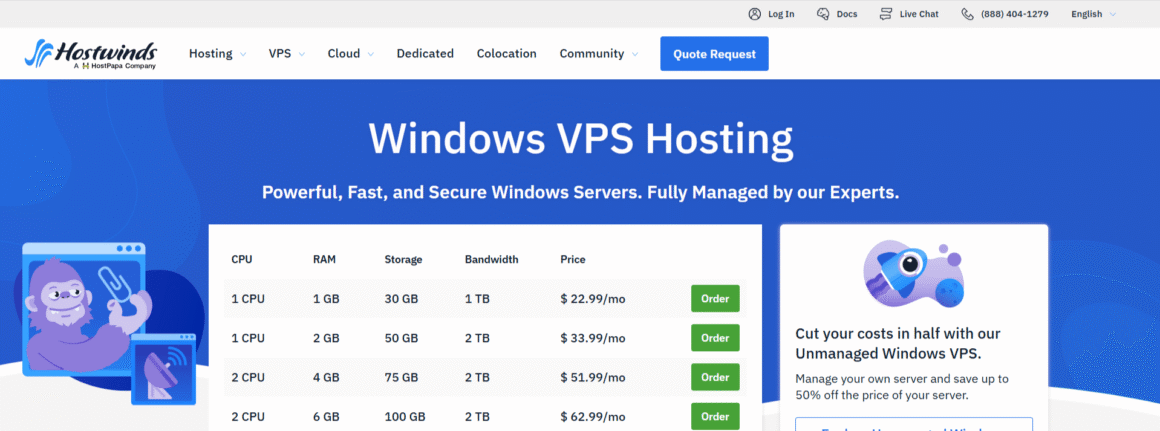Order the $22.99/mo plan
This screenshot has width=1160, height=431.
point(715,299)
